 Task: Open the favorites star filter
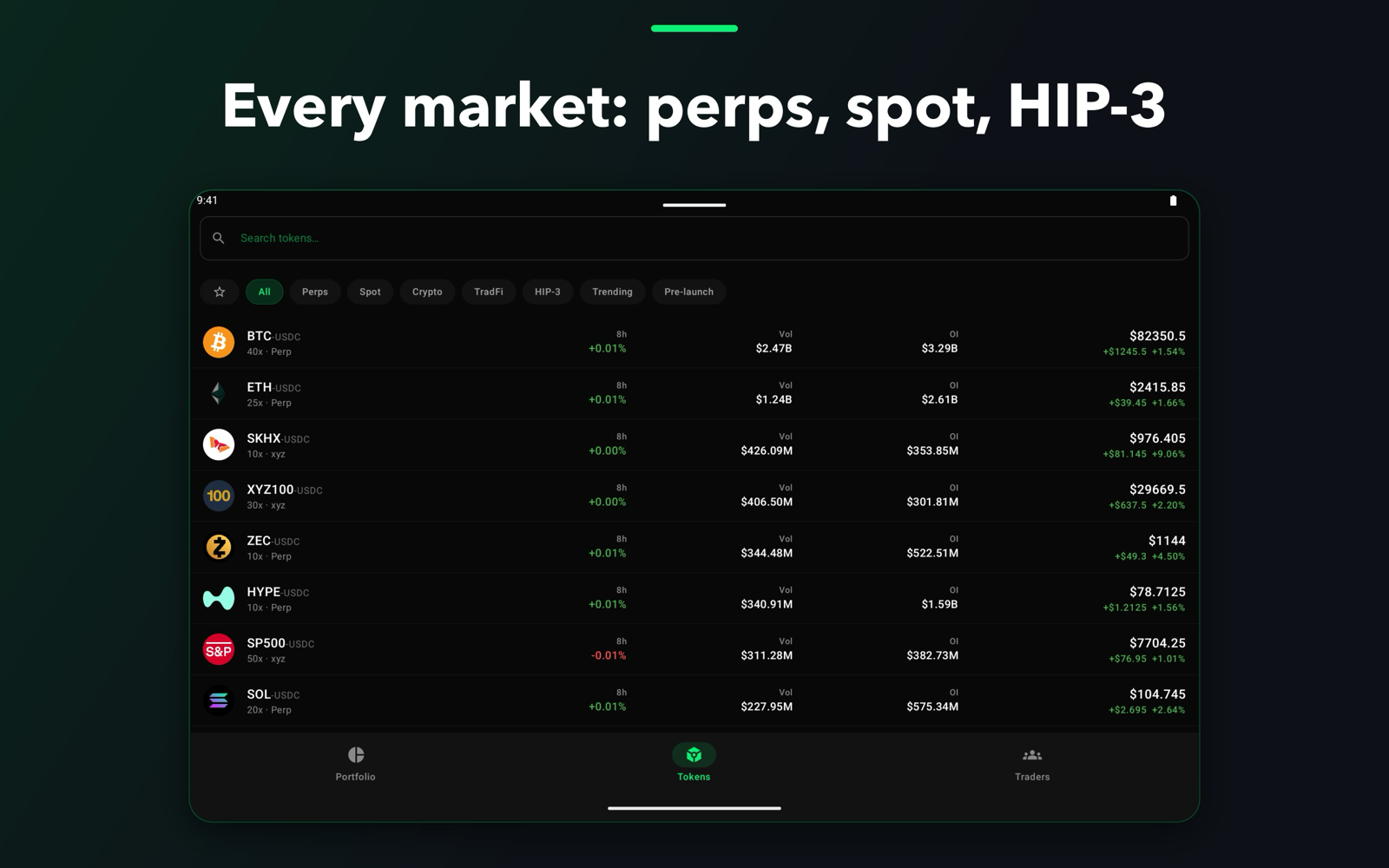(220, 292)
